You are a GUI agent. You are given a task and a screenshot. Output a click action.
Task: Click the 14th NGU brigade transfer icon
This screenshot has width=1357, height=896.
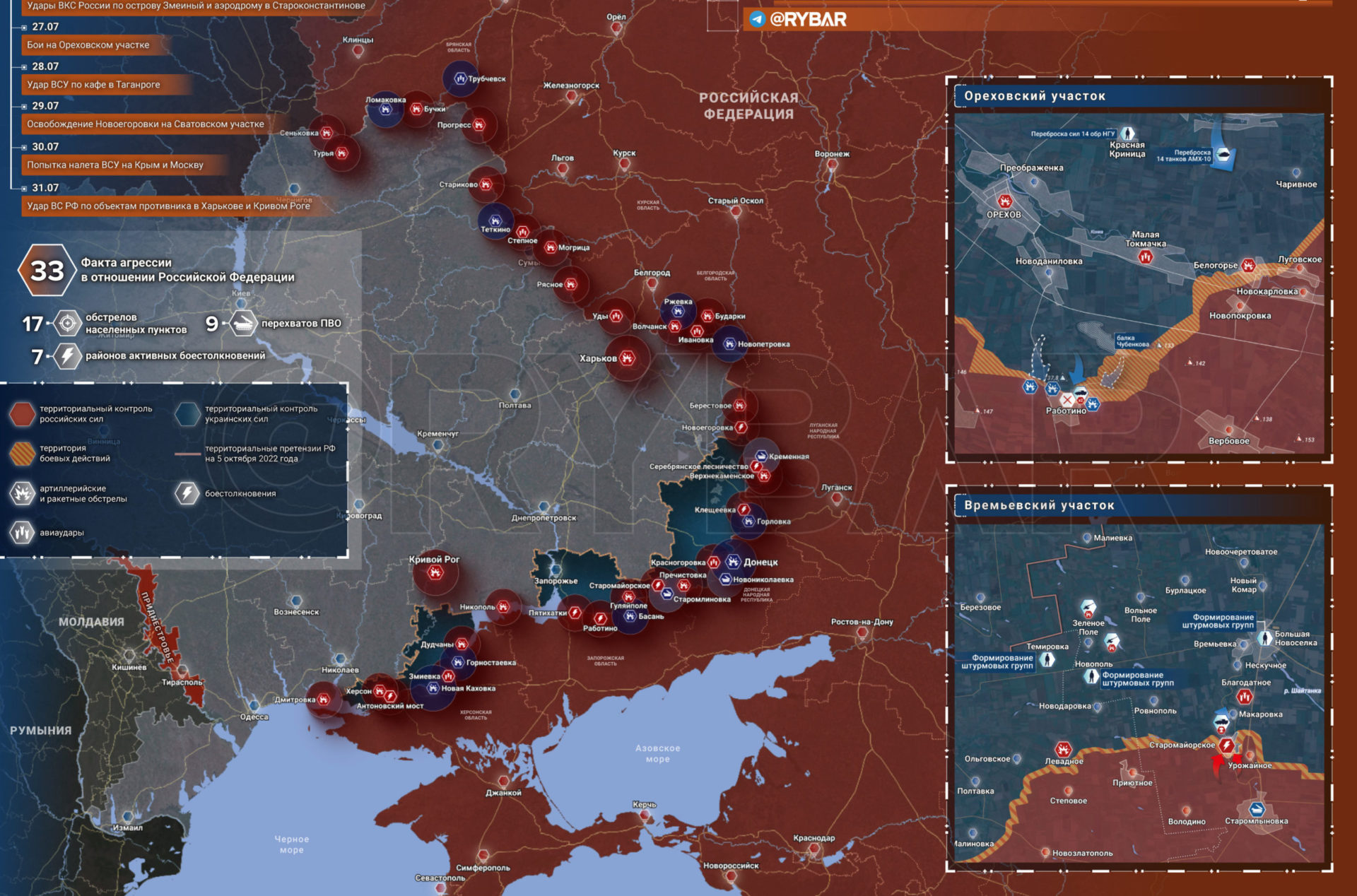pos(1129,134)
